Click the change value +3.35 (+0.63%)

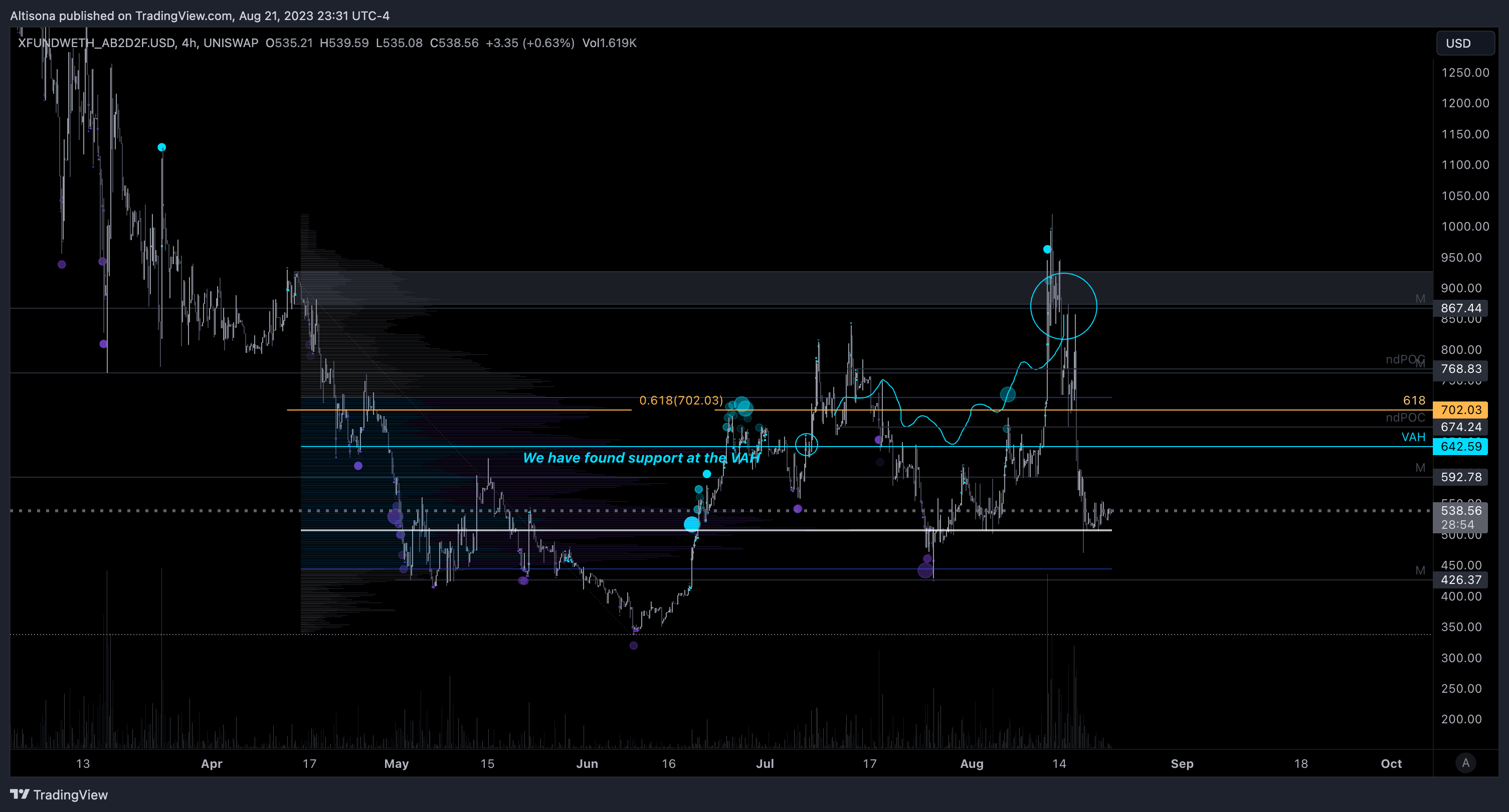[x=530, y=43]
